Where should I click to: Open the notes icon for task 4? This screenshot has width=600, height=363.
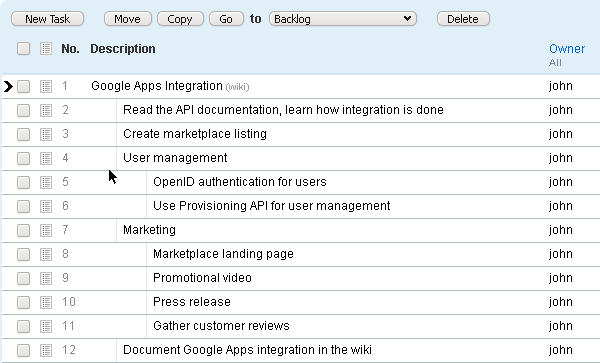pyautogui.click(x=46, y=158)
